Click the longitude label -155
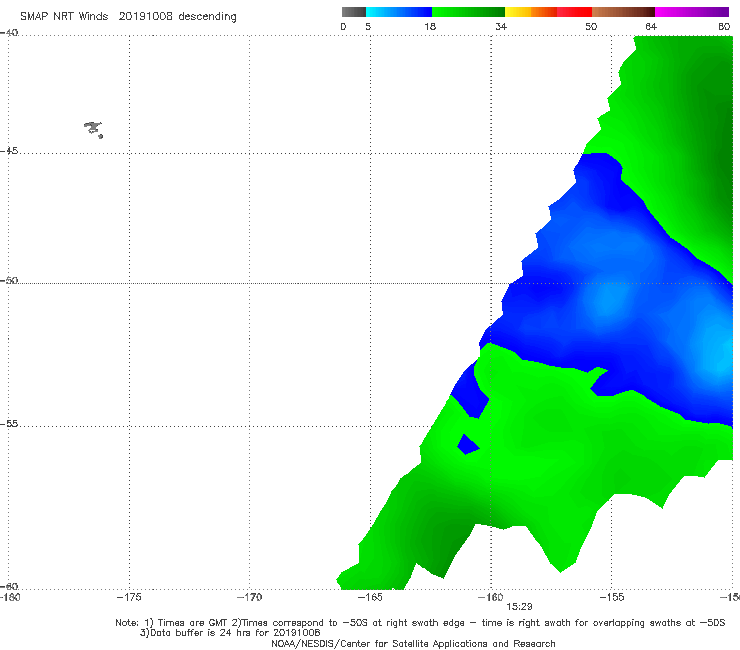 (611, 597)
